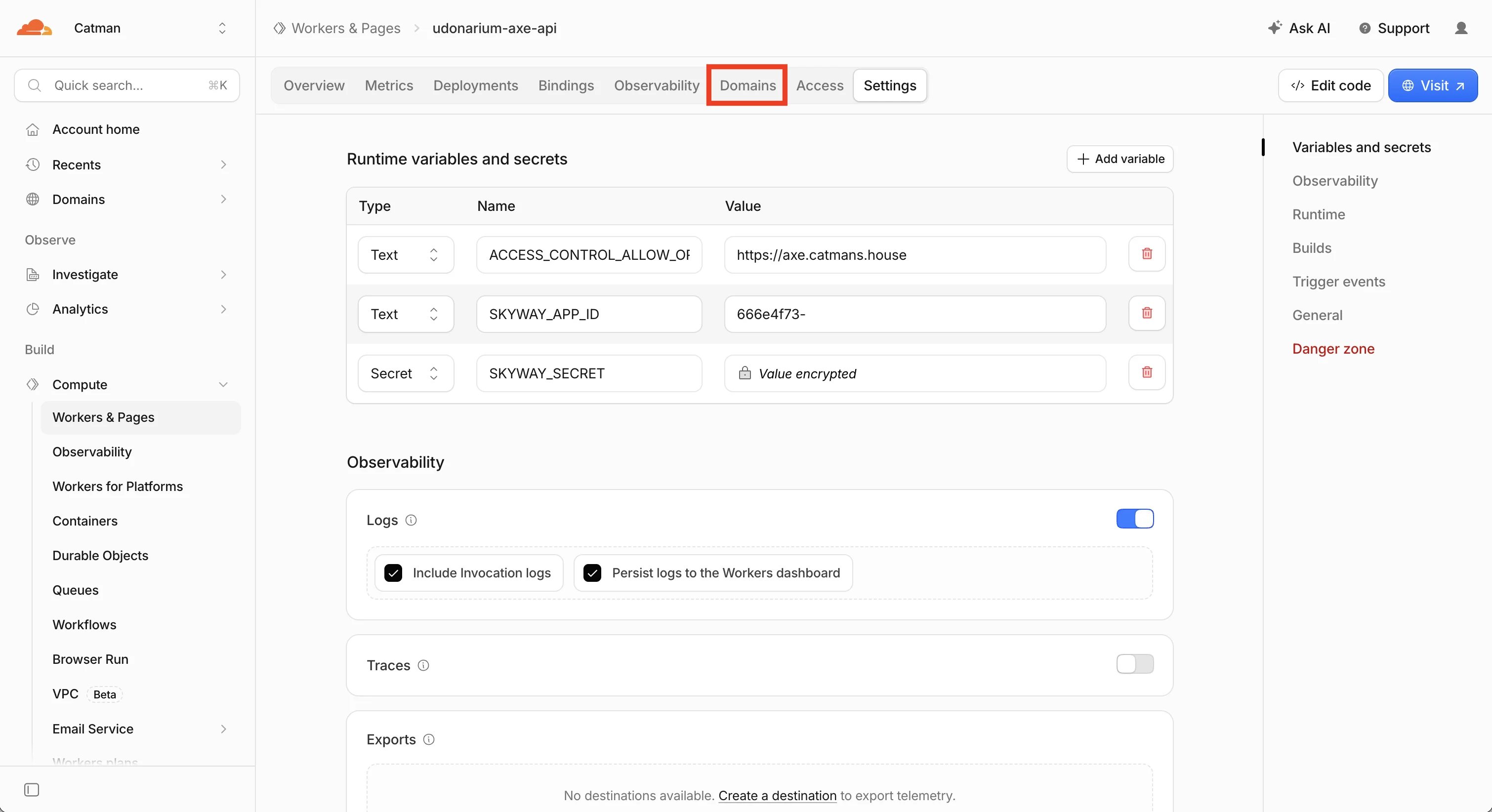1492x812 pixels.
Task: Click the Compute diamond icon
Action: pyautogui.click(x=33, y=385)
